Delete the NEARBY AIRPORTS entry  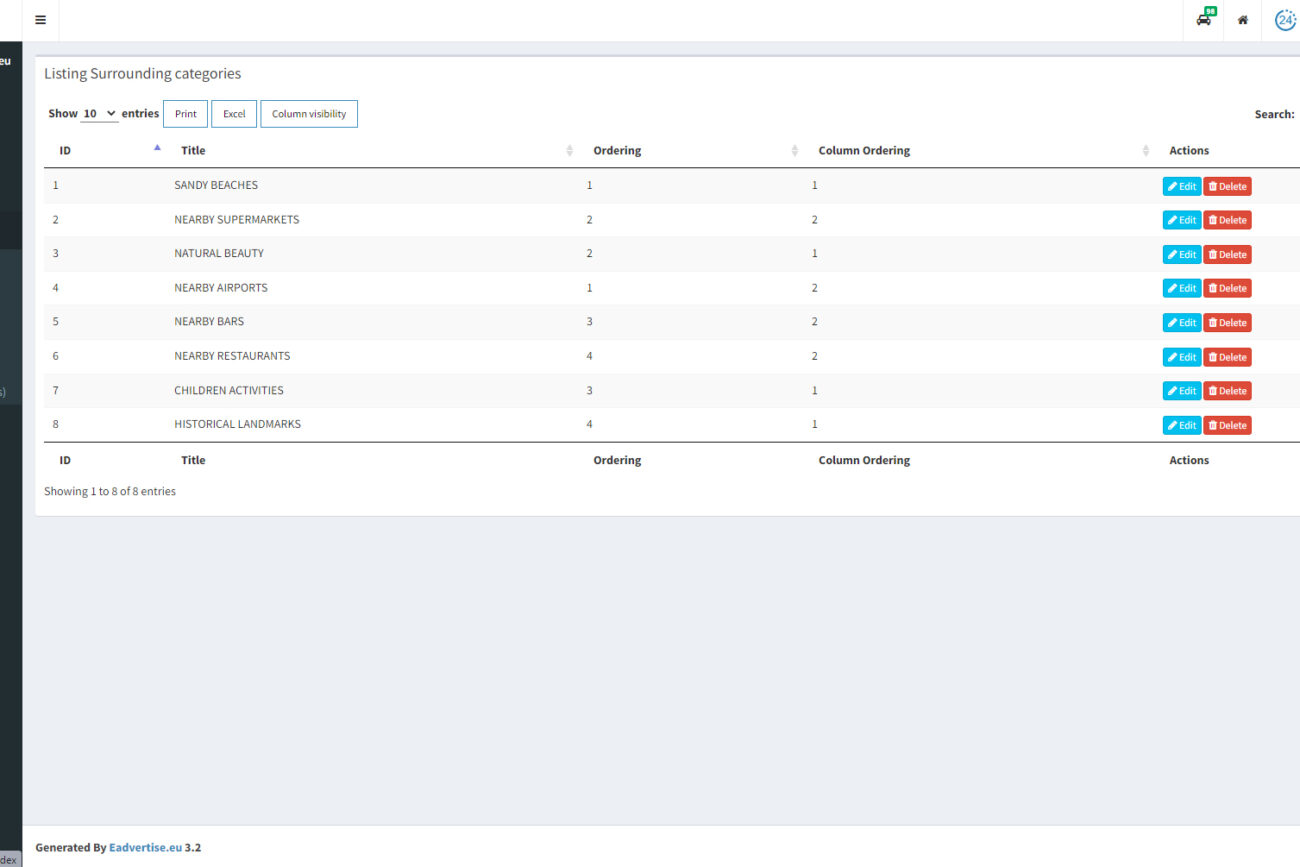click(1227, 288)
